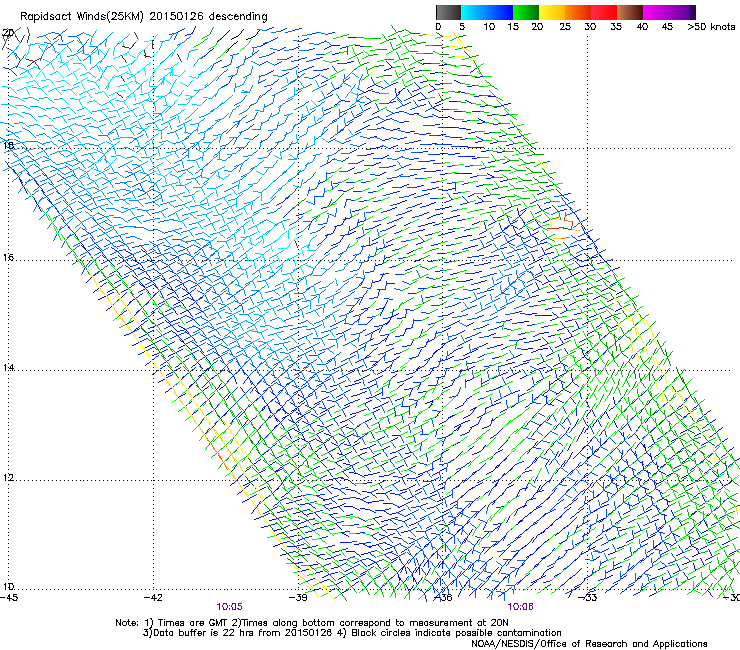Click the brown 35-40 knots legend swatch
The height and width of the screenshot is (650, 740).
tap(630, 12)
